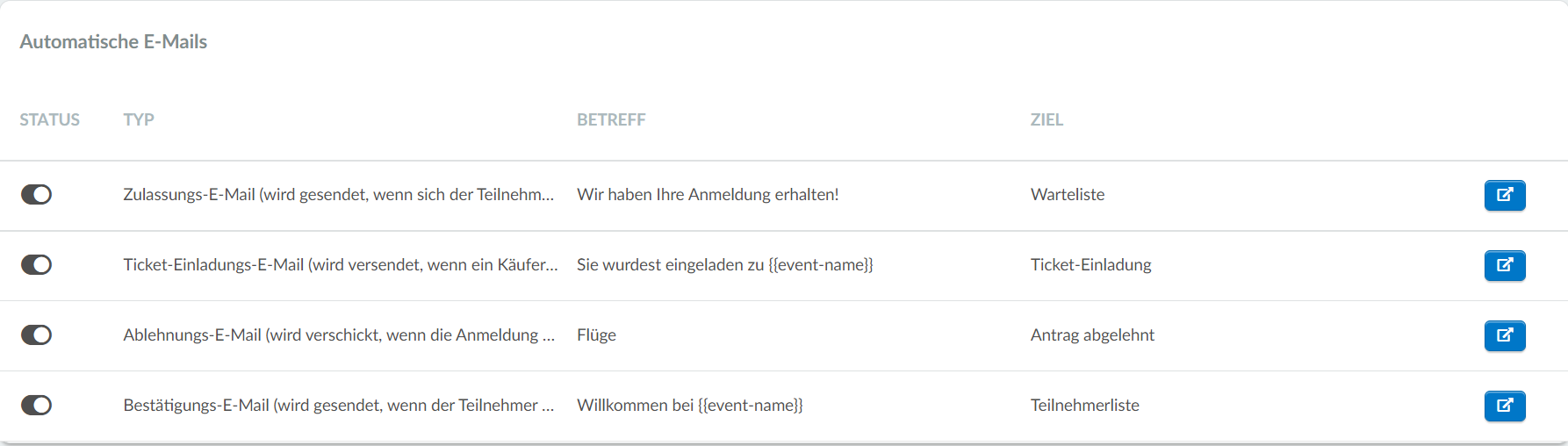Switch off Bestätigungs-E-Mail status toggle
1568x446 pixels.
(37, 405)
